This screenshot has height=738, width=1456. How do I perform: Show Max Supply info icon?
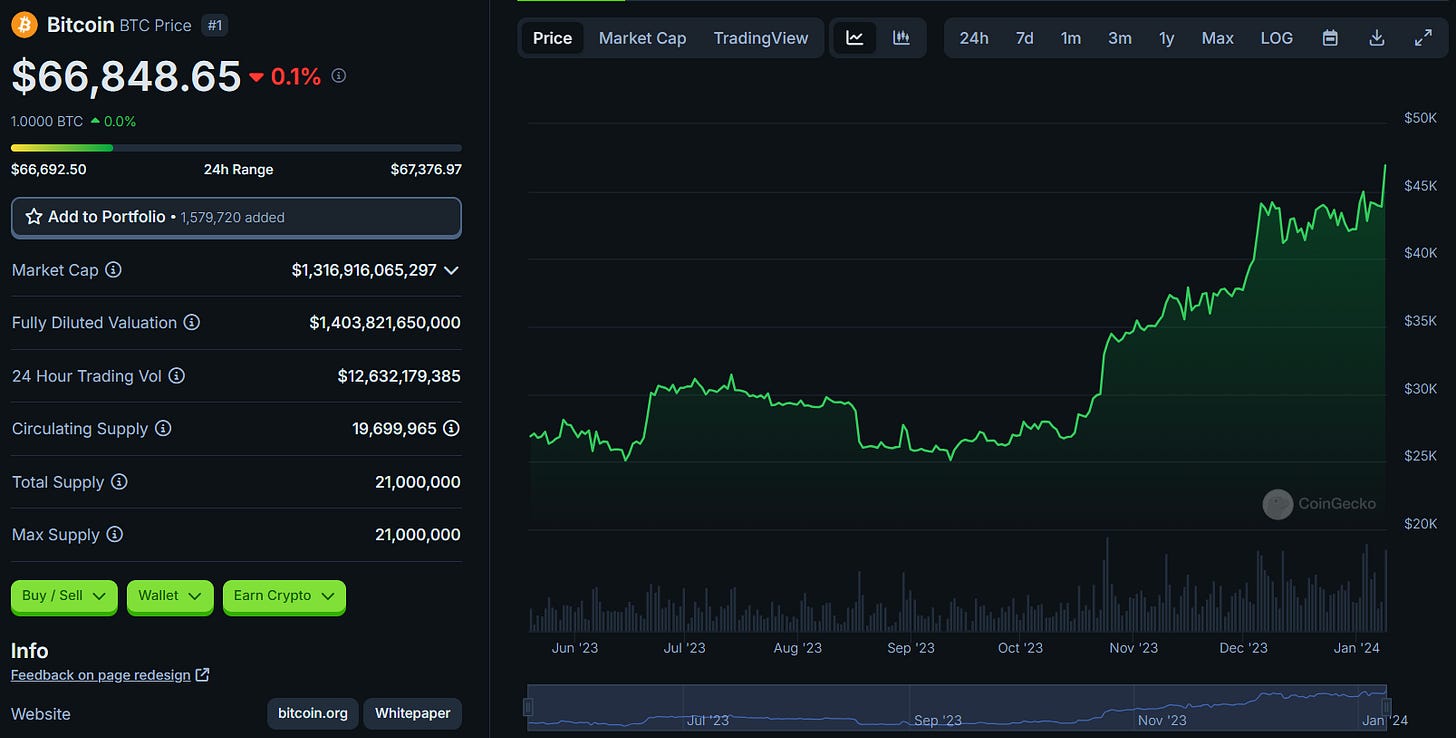point(114,535)
